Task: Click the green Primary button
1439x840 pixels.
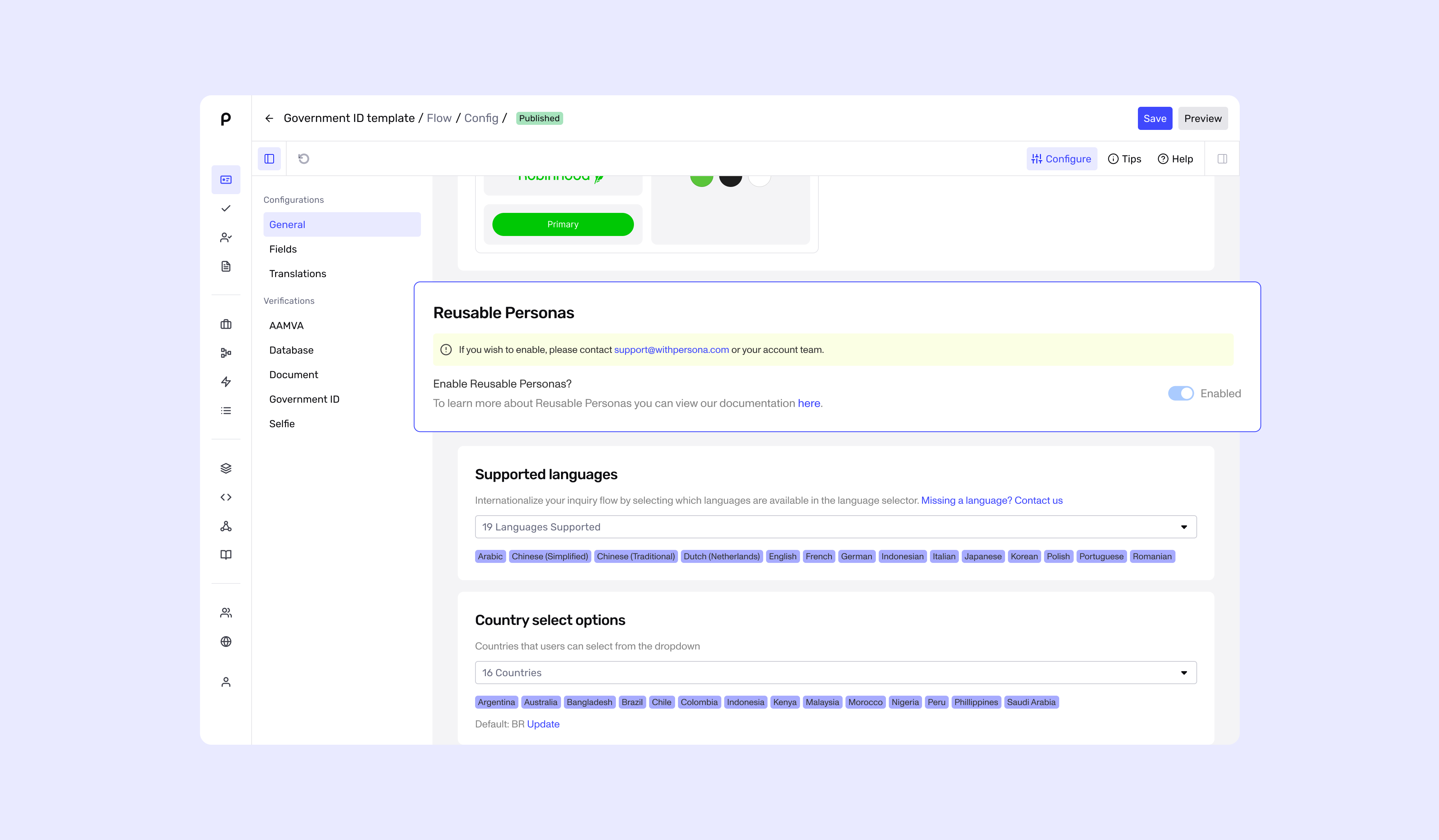Action: tap(562, 224)
